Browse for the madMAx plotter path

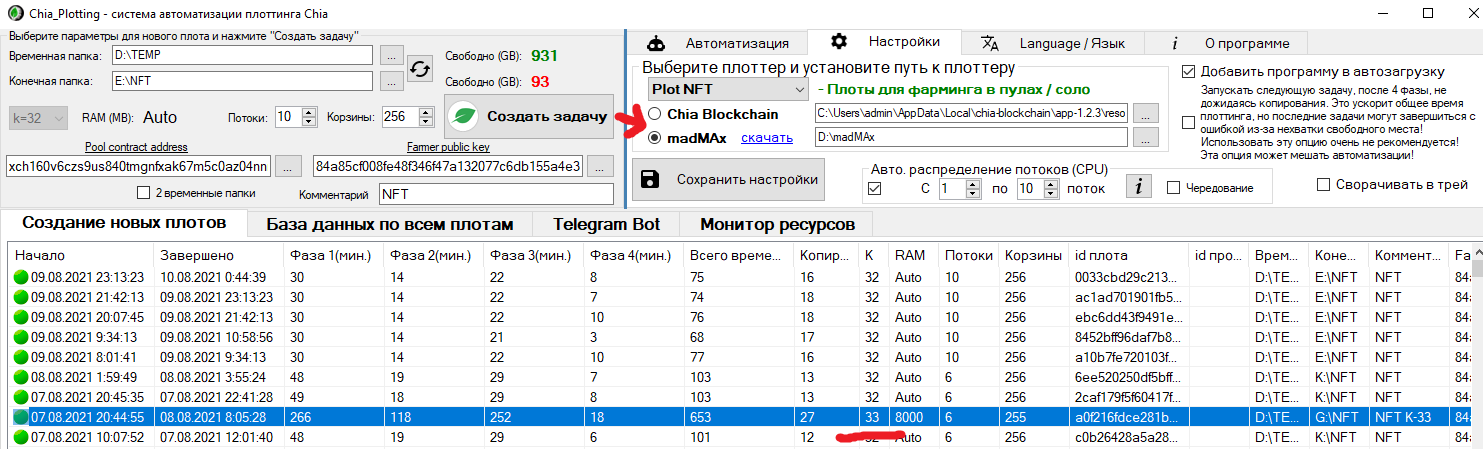coord(1147,137)
